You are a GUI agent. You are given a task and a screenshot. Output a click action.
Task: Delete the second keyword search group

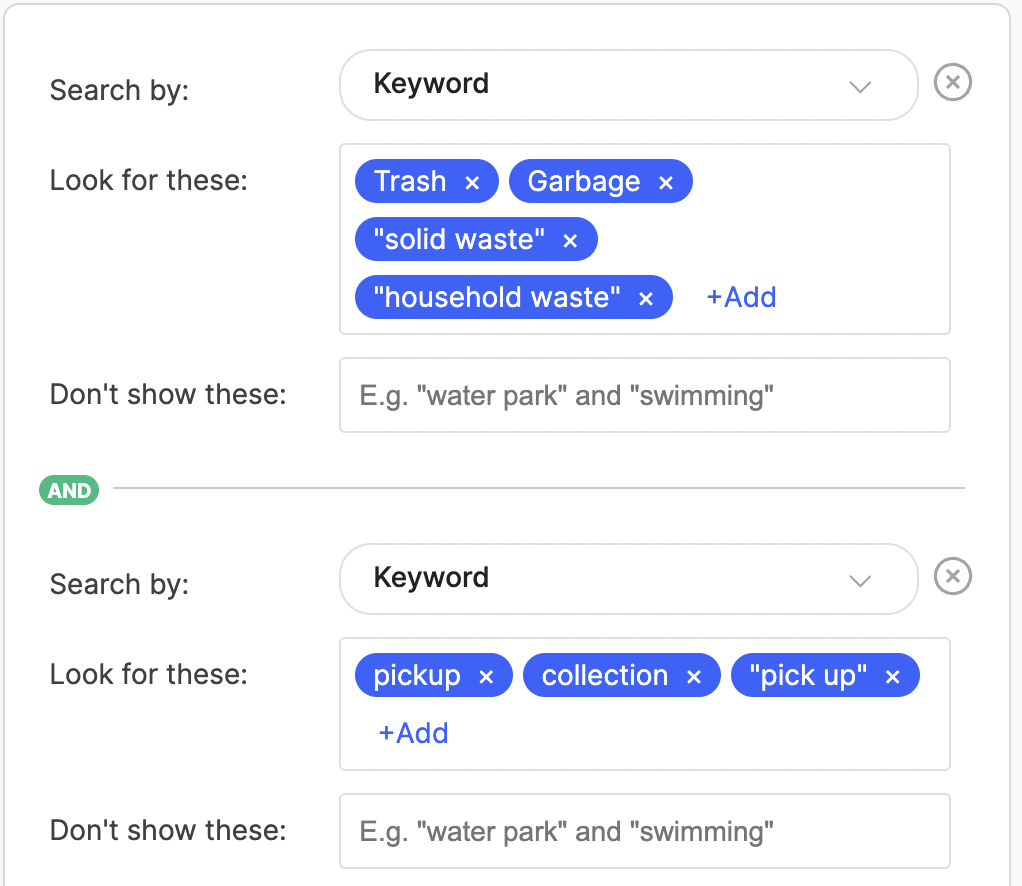tap(952, 576)
